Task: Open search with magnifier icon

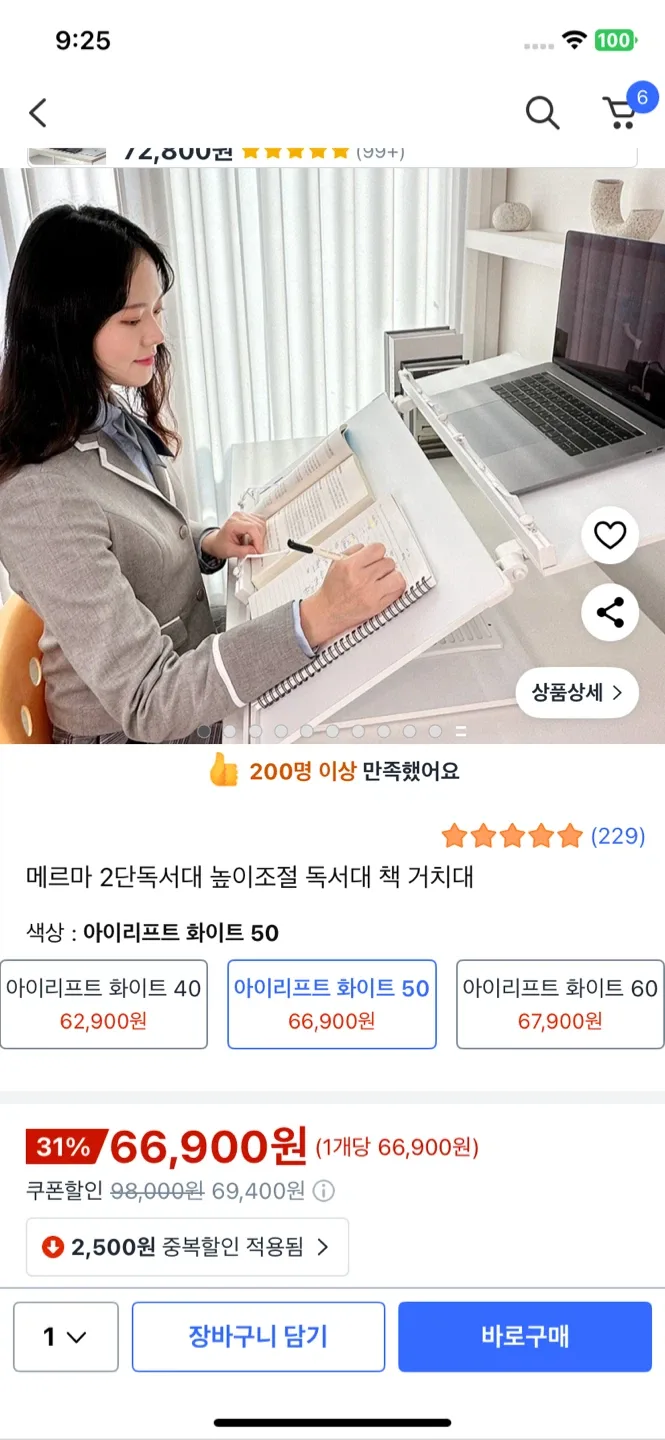Action: tap(542, 113)
